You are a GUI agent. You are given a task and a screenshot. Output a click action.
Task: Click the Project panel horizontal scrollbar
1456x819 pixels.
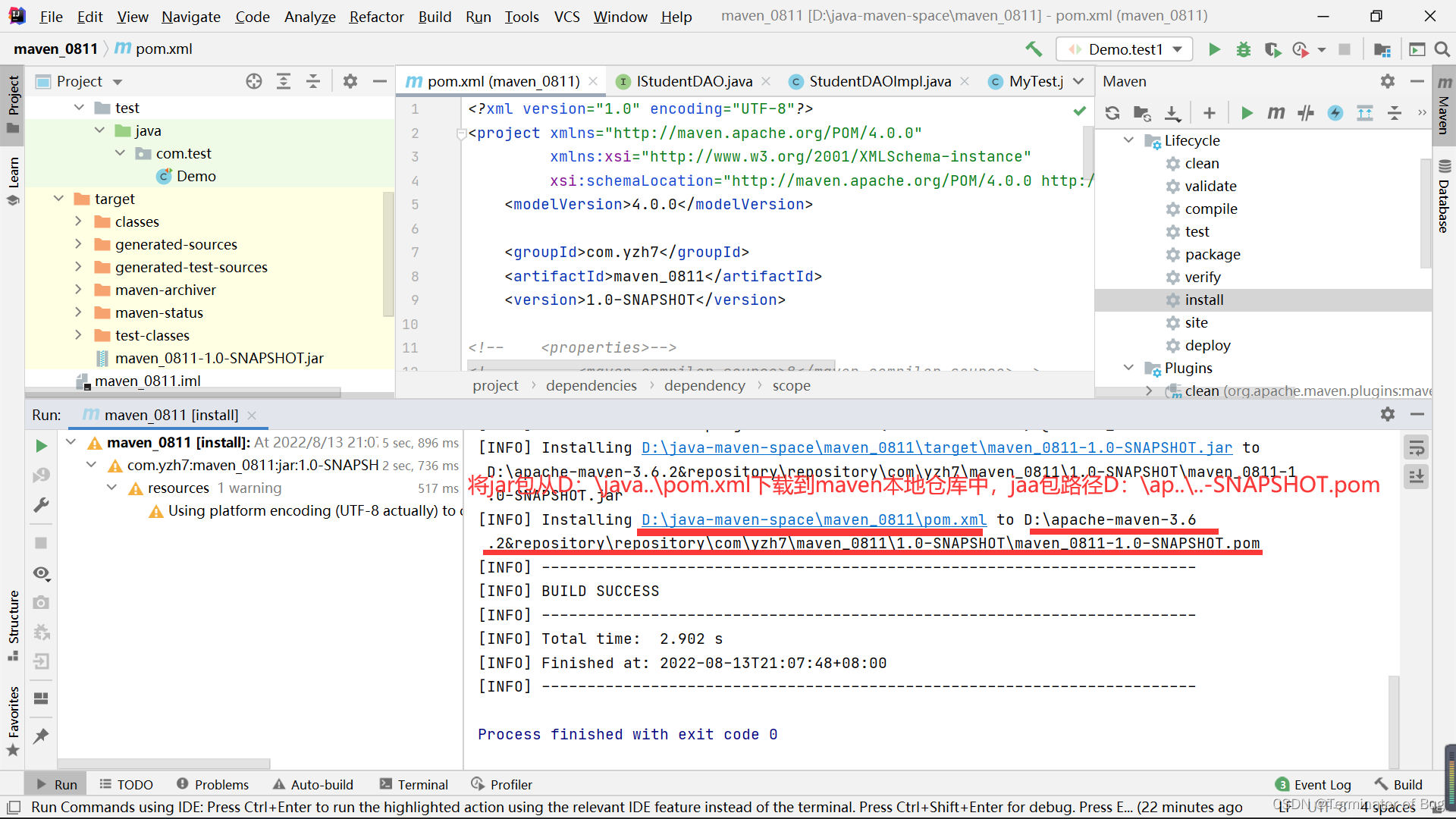coord(182,393)
